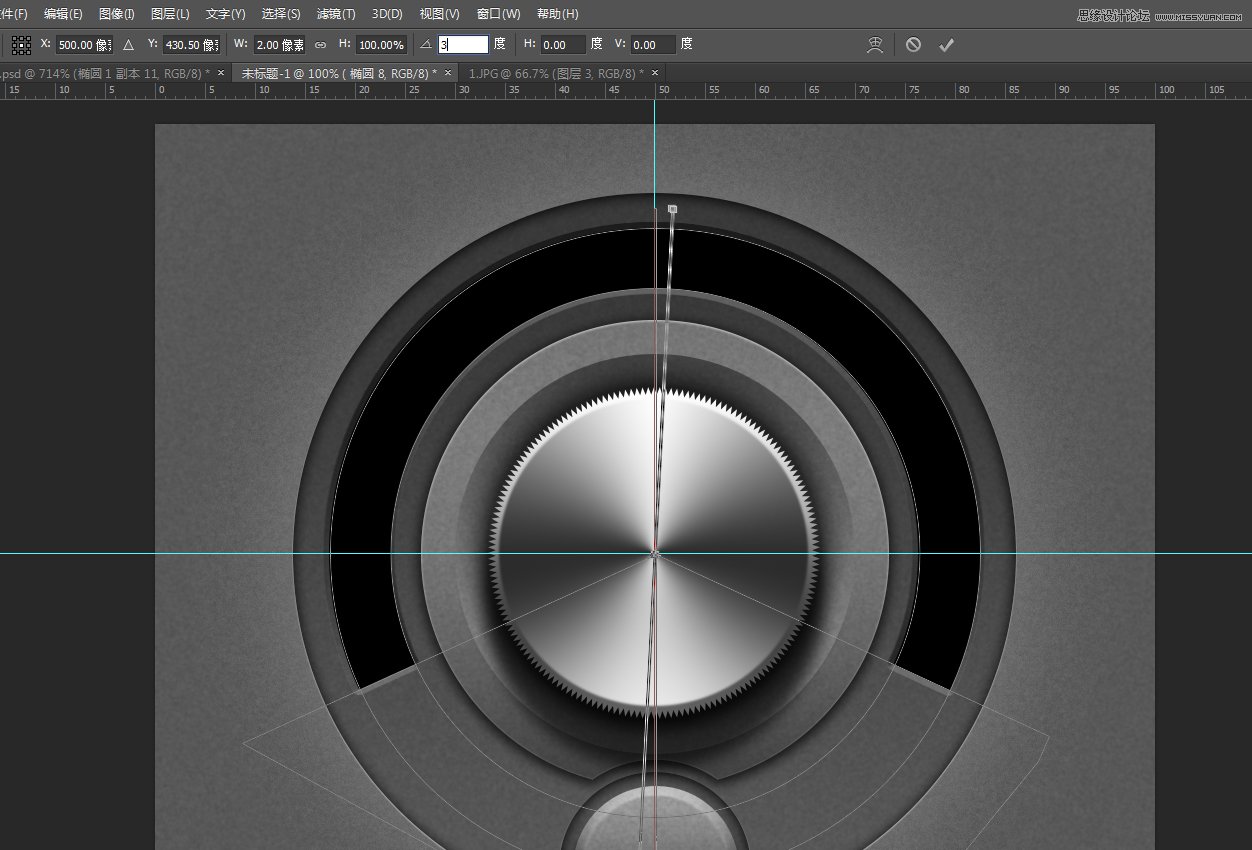Click the X position input field

point(83,45)
